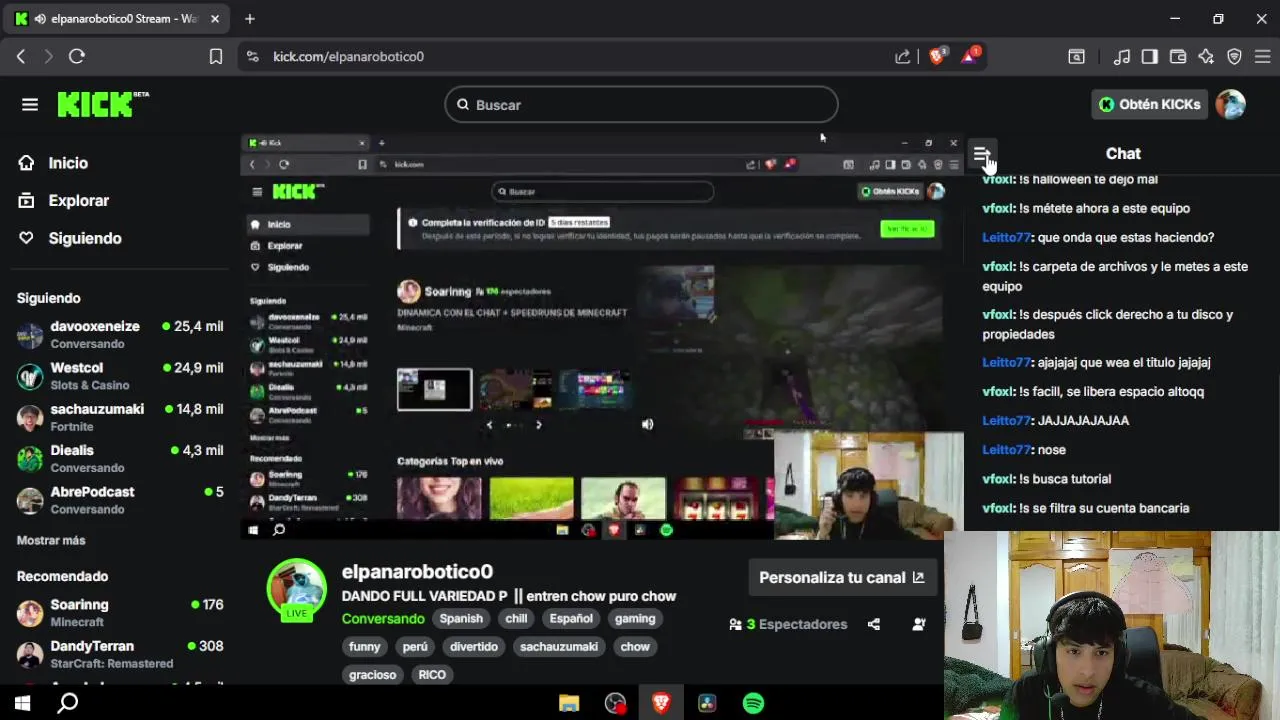
Task: Open Leo AI sparkle icon
Action: (1206, 57)
